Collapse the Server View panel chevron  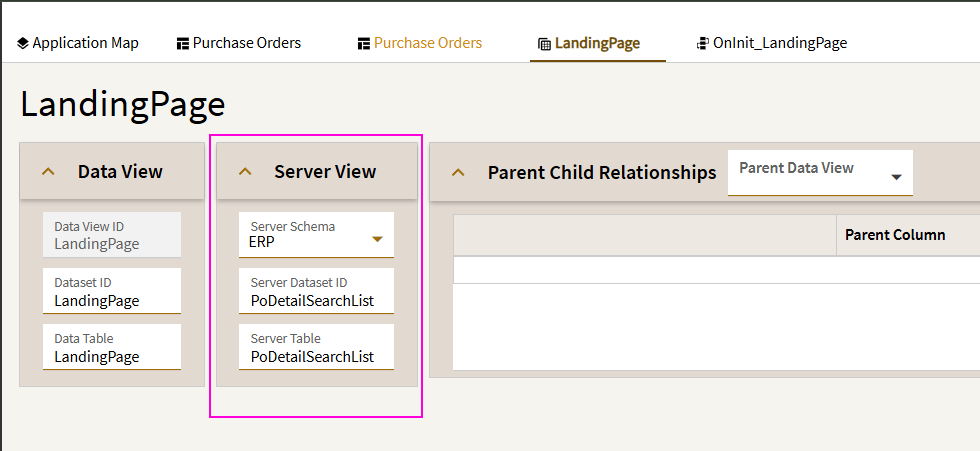(x=246, y=172)
